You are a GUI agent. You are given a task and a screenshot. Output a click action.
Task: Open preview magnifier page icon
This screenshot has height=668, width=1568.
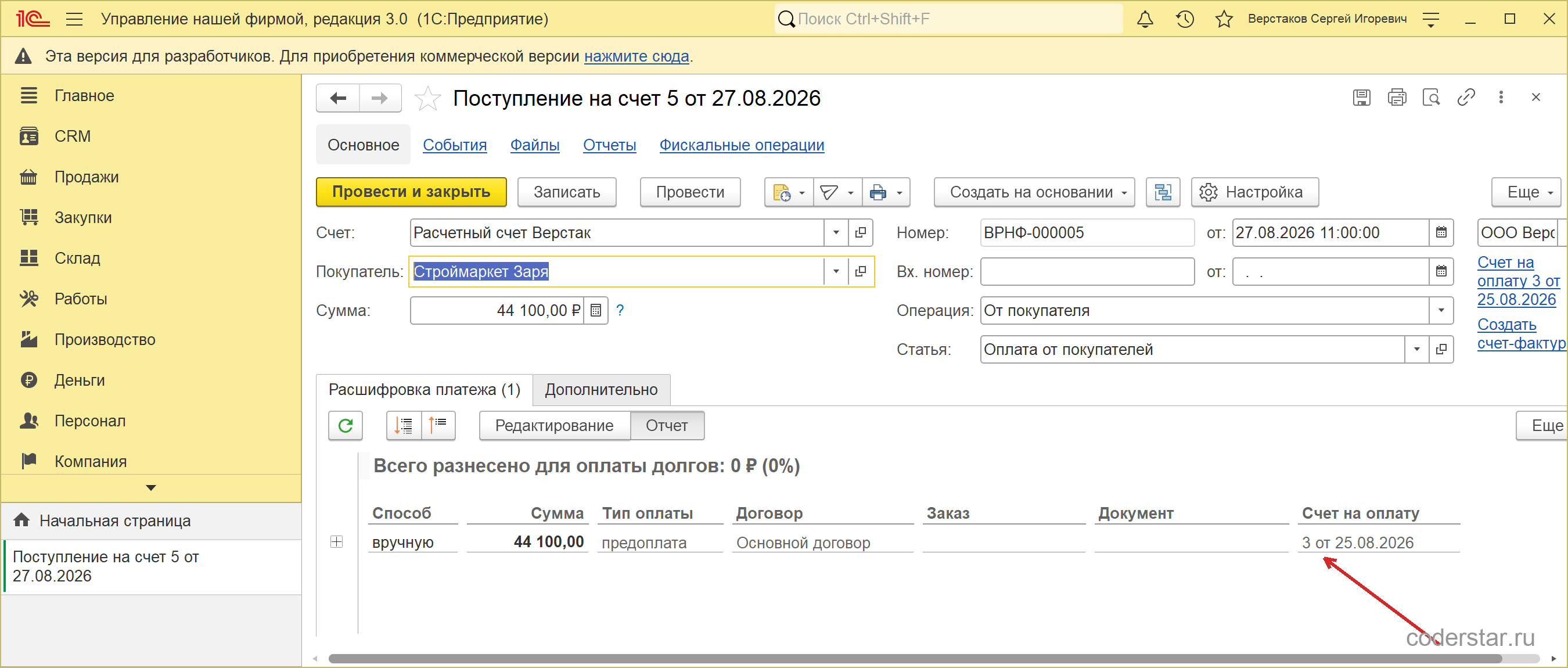coord(1431,98)
